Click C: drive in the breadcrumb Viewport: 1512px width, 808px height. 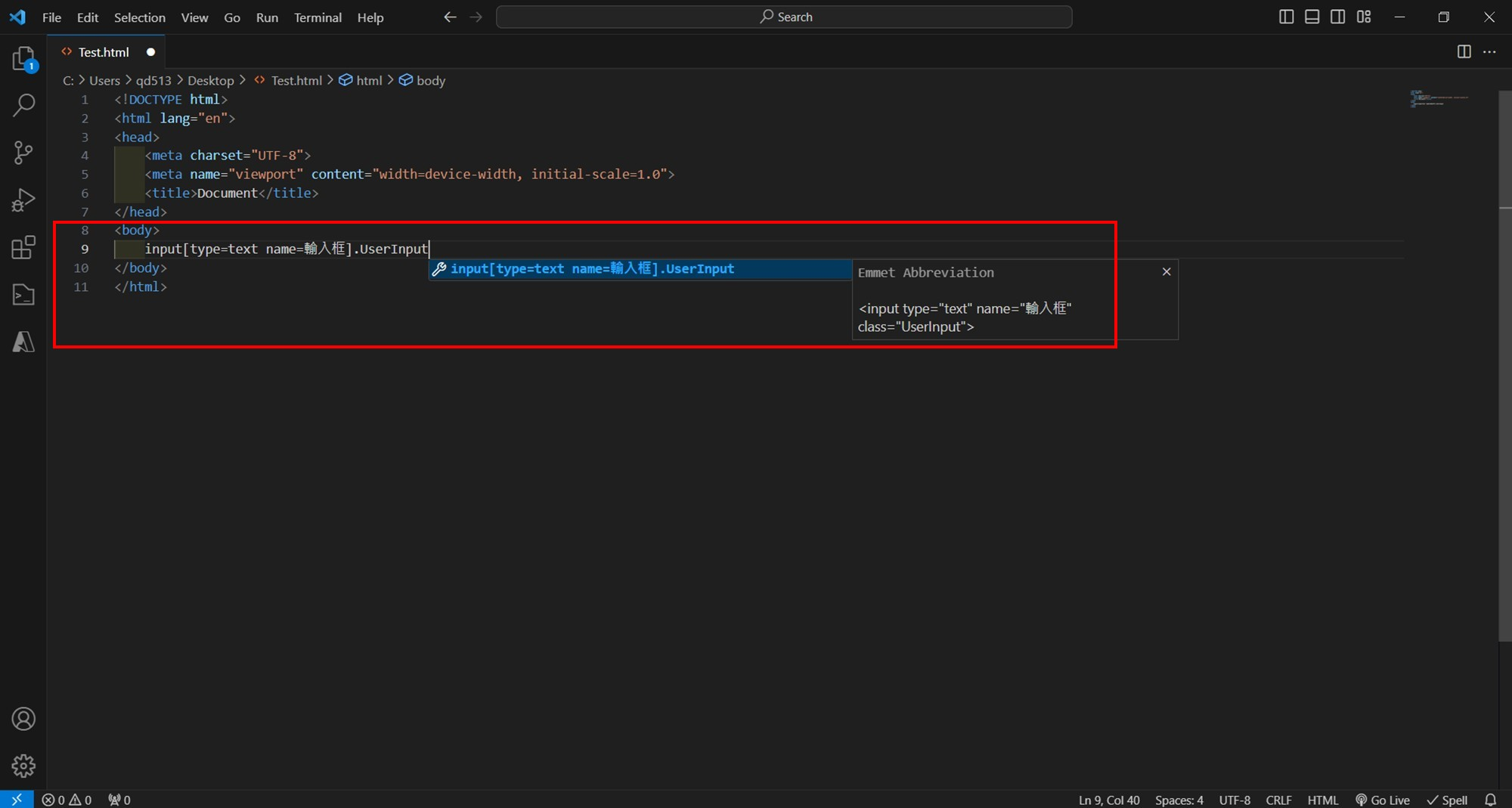point(68,80)
